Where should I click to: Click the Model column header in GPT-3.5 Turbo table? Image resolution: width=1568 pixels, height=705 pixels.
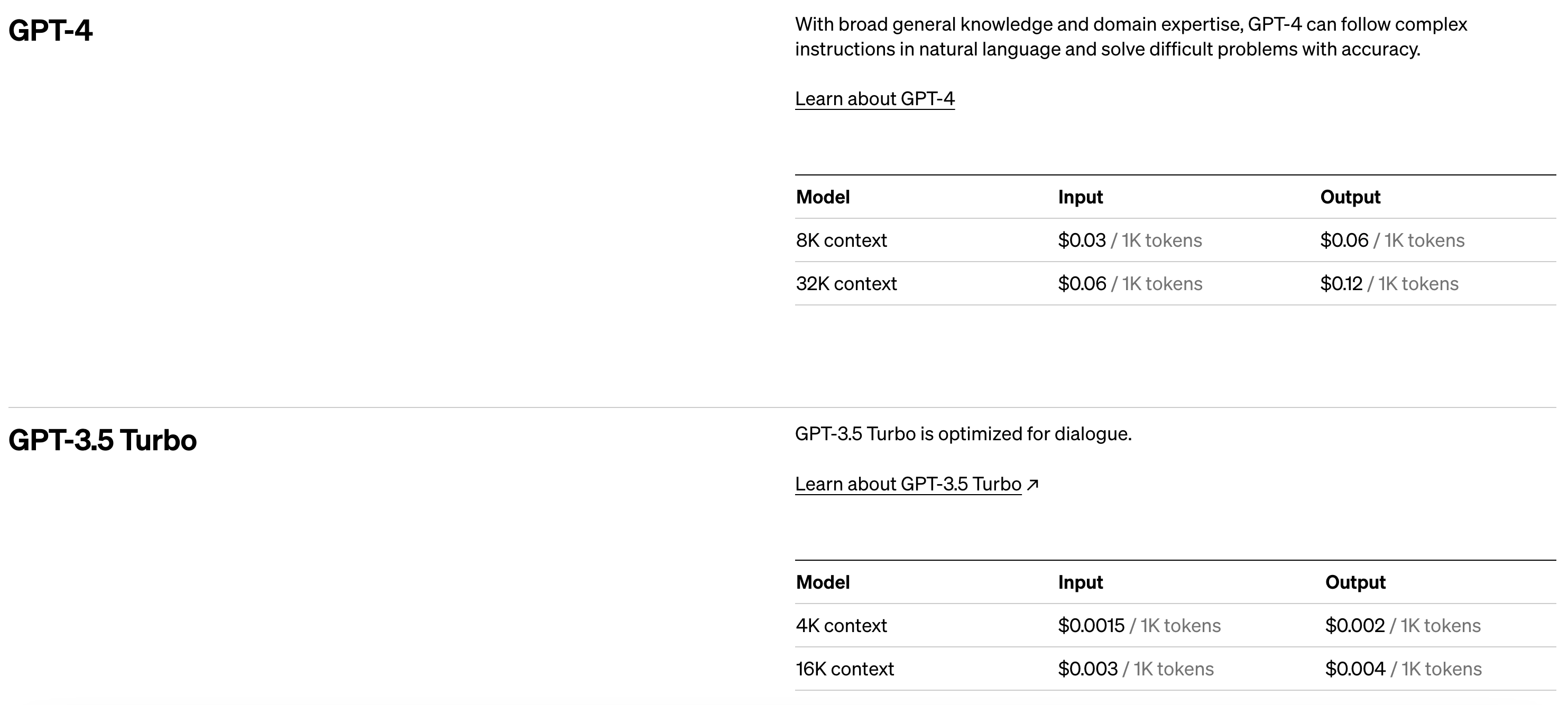coord(823,582)
